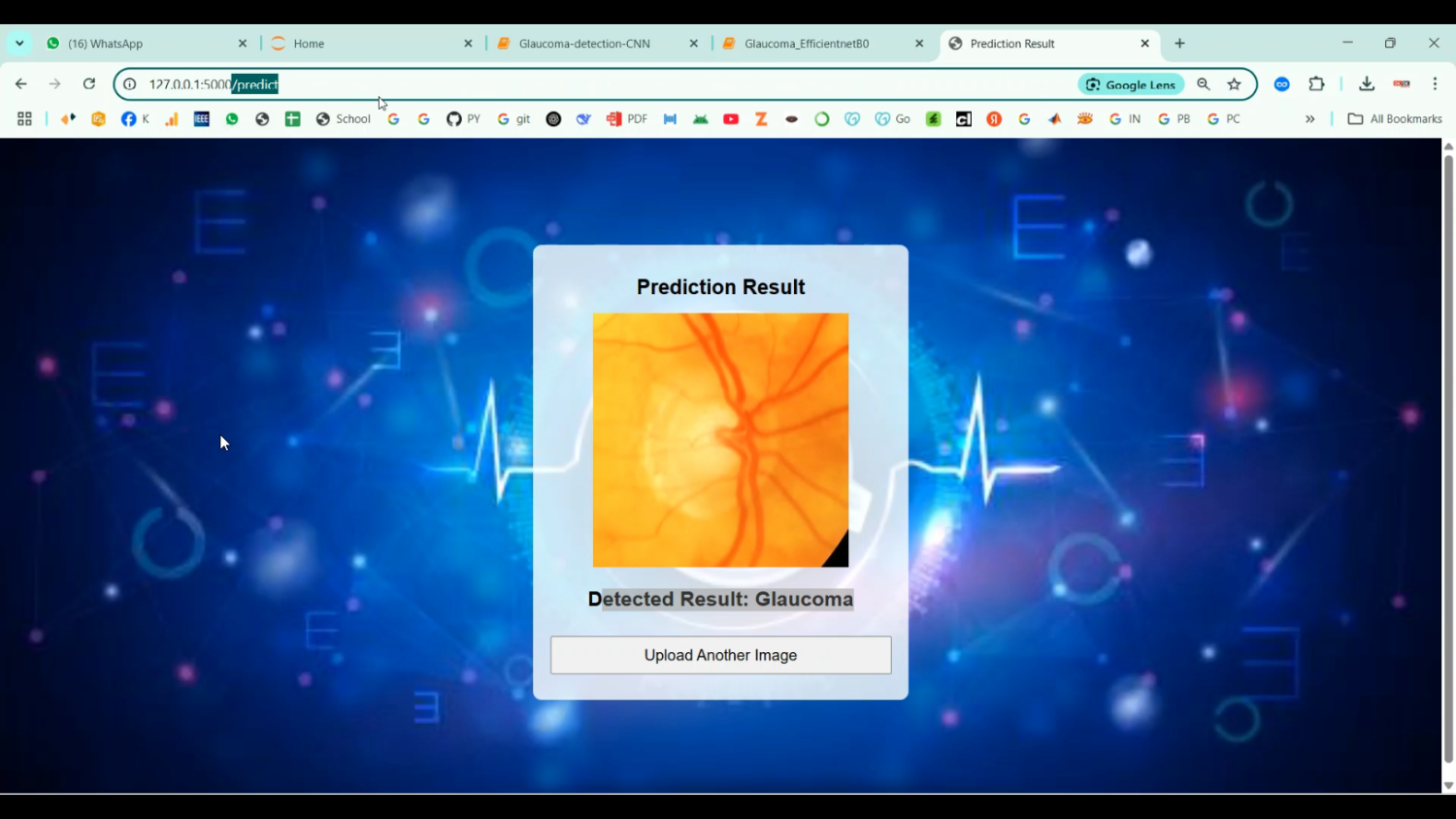Image resolution: width=1456 pixels, height=819 pixels.
Task: Reload the Prediction Result page
Action: [x=88, y=84]
